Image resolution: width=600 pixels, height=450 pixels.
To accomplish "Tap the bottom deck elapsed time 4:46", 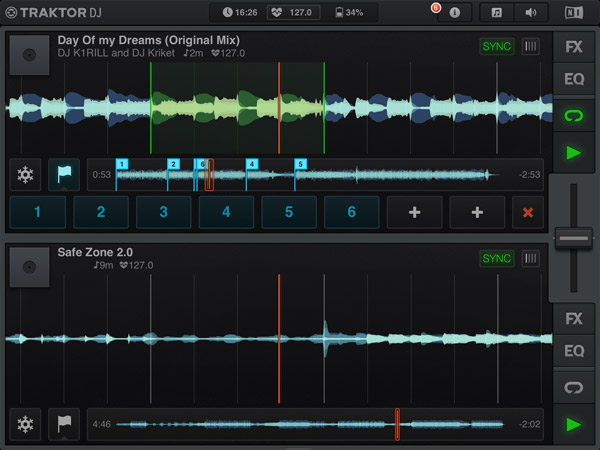I will pyautogui.click(x=101, y=424).
